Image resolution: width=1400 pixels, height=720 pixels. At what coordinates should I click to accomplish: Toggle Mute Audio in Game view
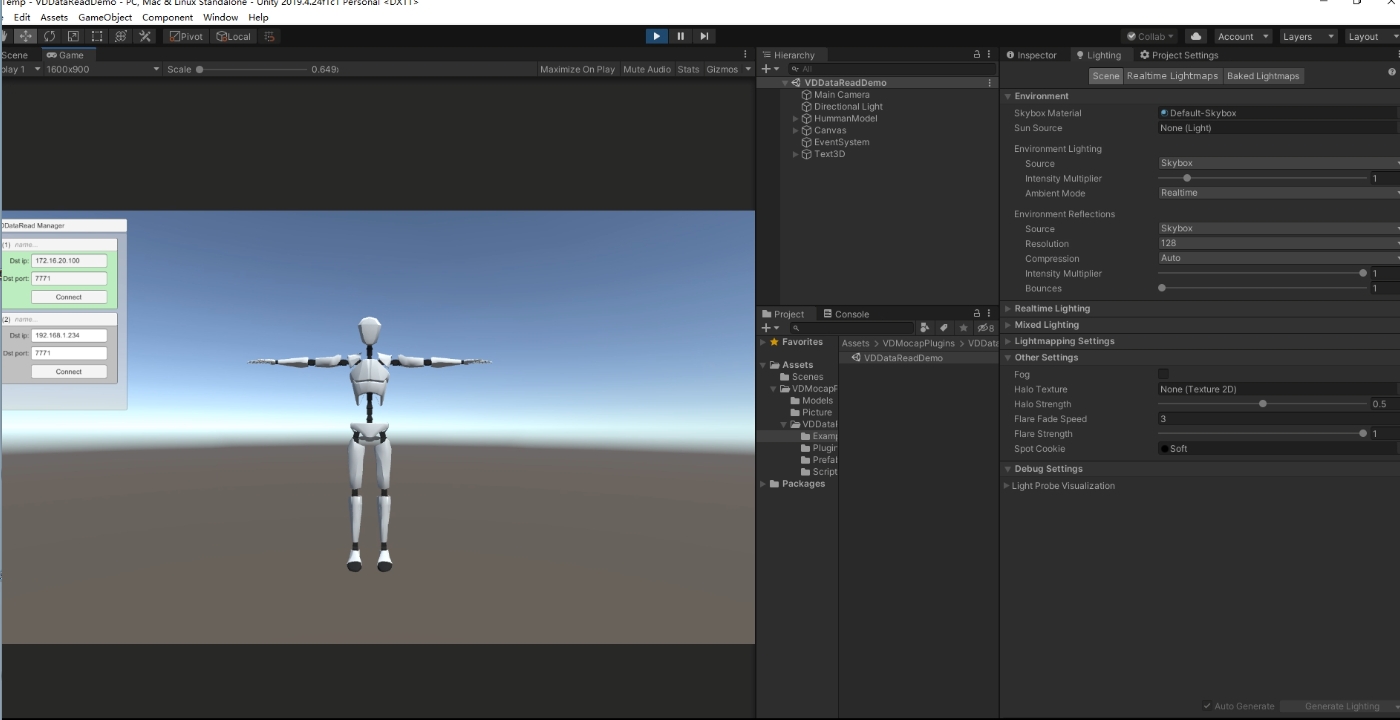tap(647, 69)
